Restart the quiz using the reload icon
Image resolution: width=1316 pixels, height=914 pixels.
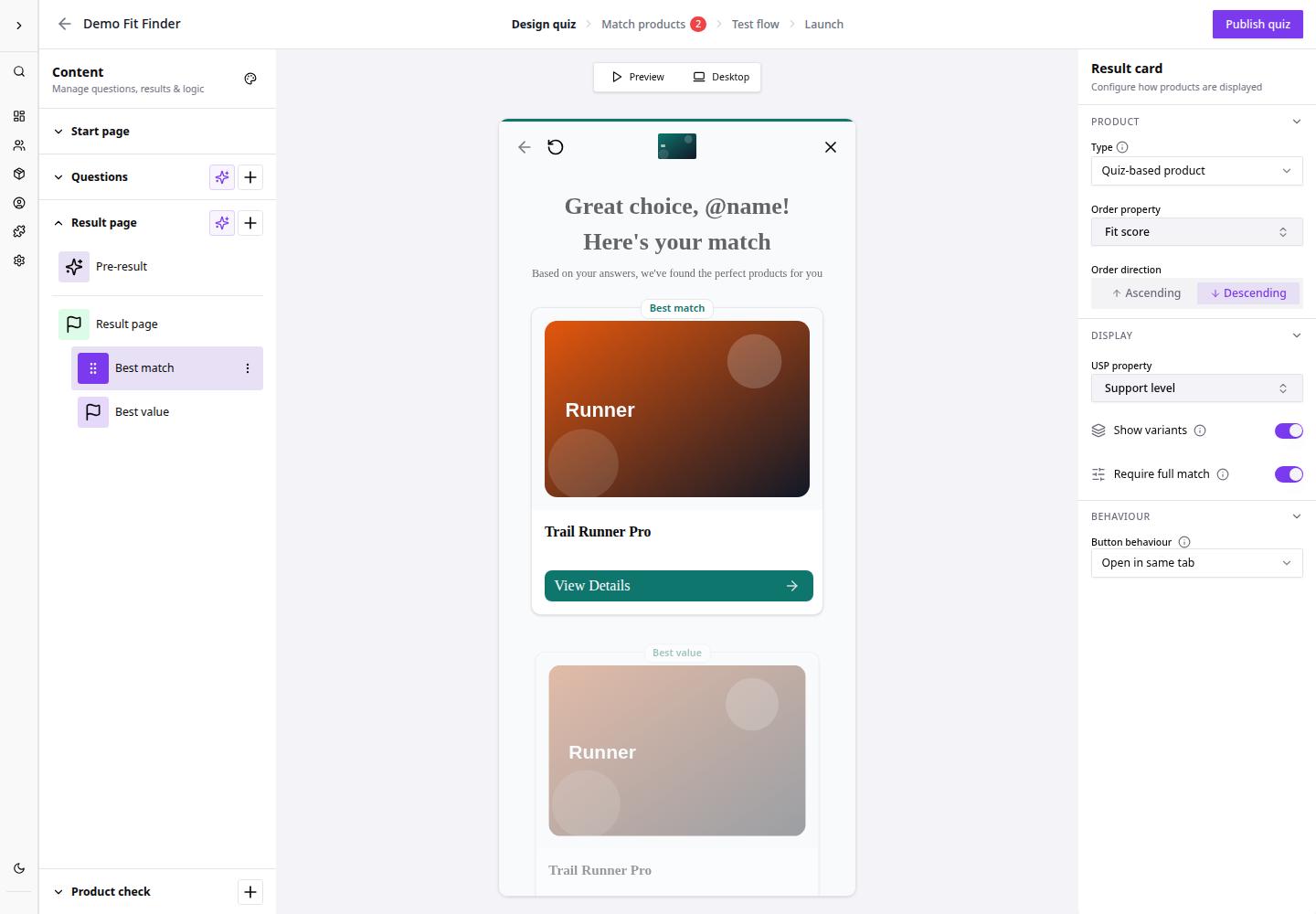tap(556, 147)
